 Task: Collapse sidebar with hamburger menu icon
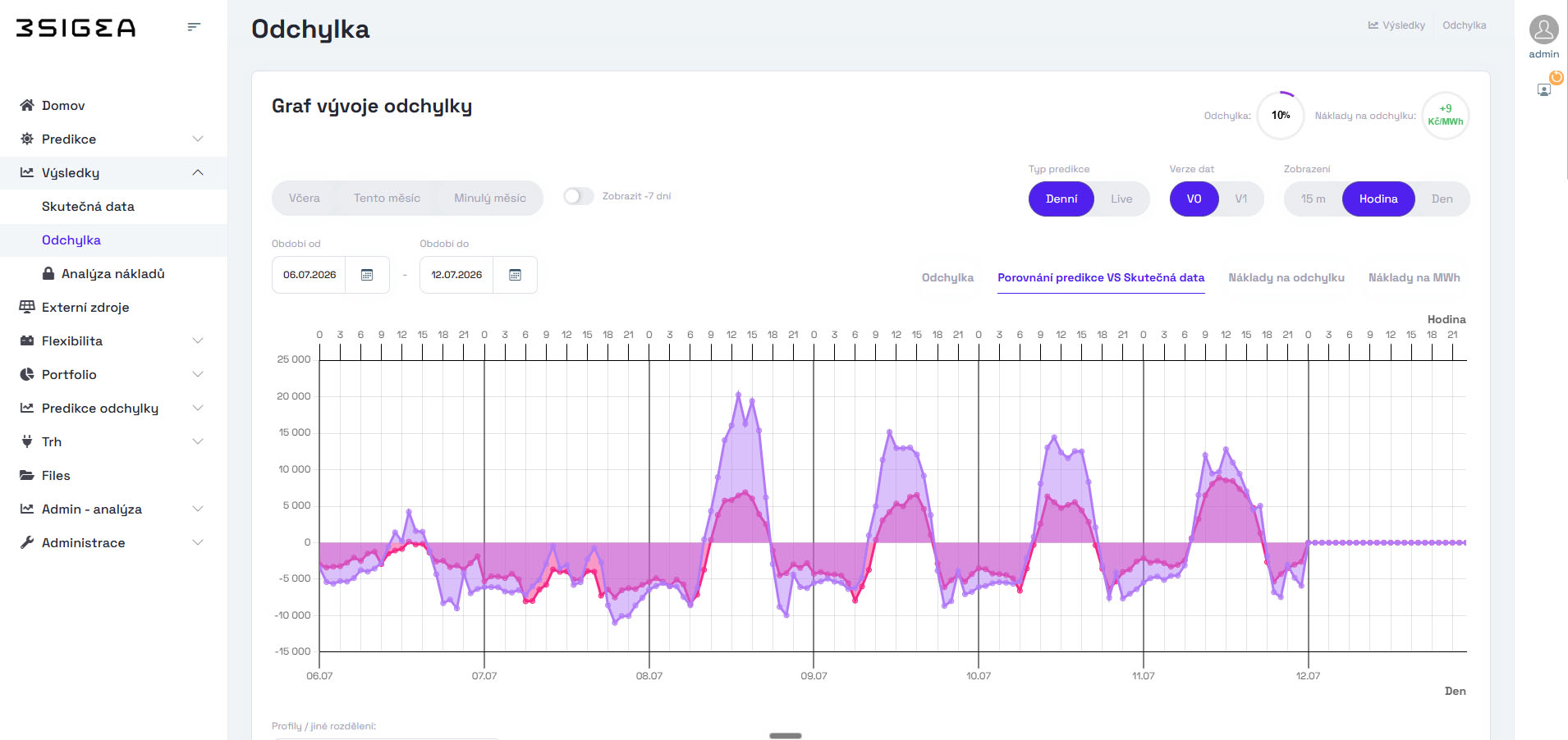(x=194, y=27)
